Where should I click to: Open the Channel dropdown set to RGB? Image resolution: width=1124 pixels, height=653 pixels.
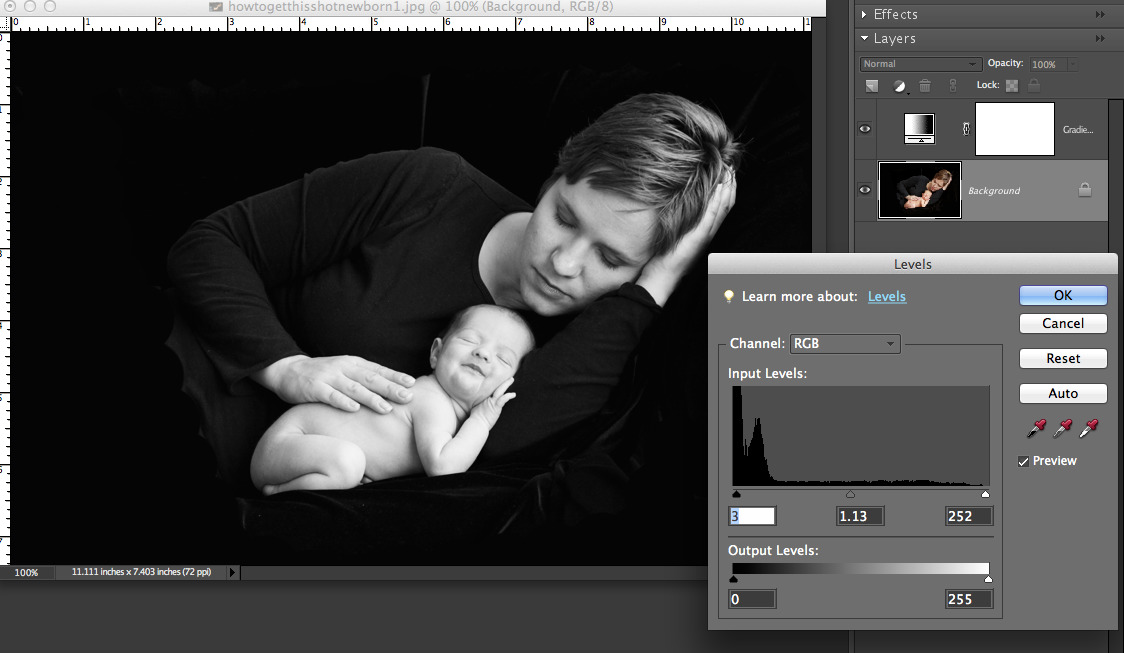click(845, 343)
